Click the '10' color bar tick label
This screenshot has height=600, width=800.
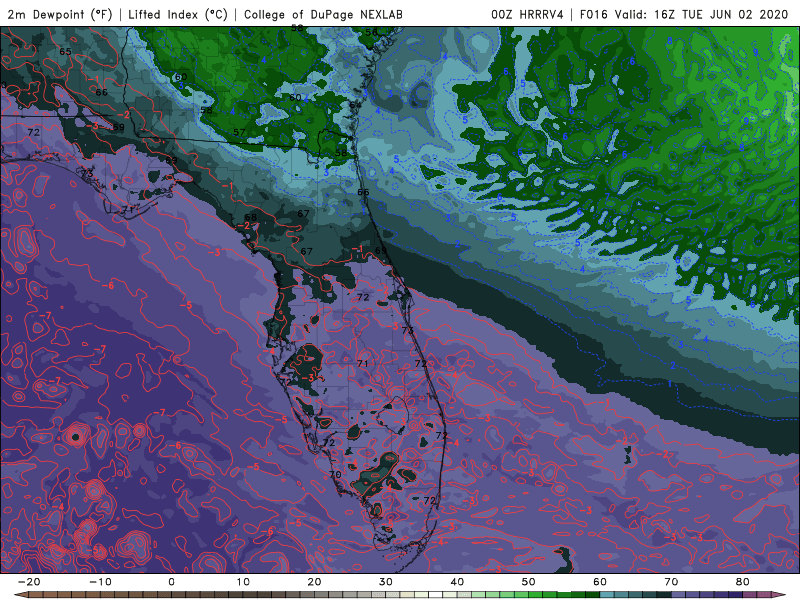243,582
